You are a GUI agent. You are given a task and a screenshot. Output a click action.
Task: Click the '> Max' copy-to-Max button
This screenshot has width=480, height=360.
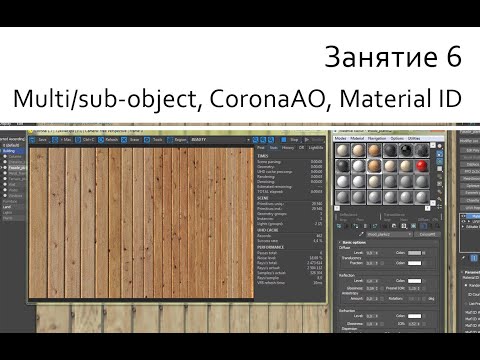click(x=62, y=140)
